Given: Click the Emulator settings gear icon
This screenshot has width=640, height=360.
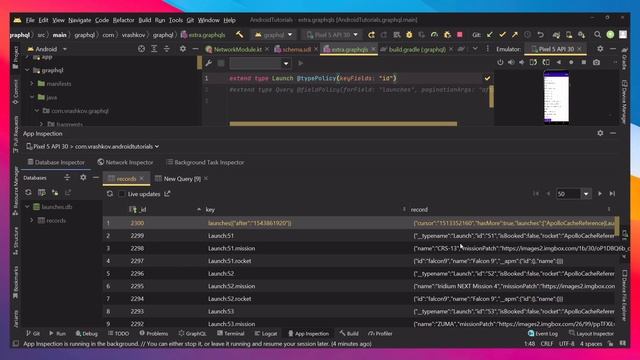Looking at the screenshot, I should [x=600, y=49].
